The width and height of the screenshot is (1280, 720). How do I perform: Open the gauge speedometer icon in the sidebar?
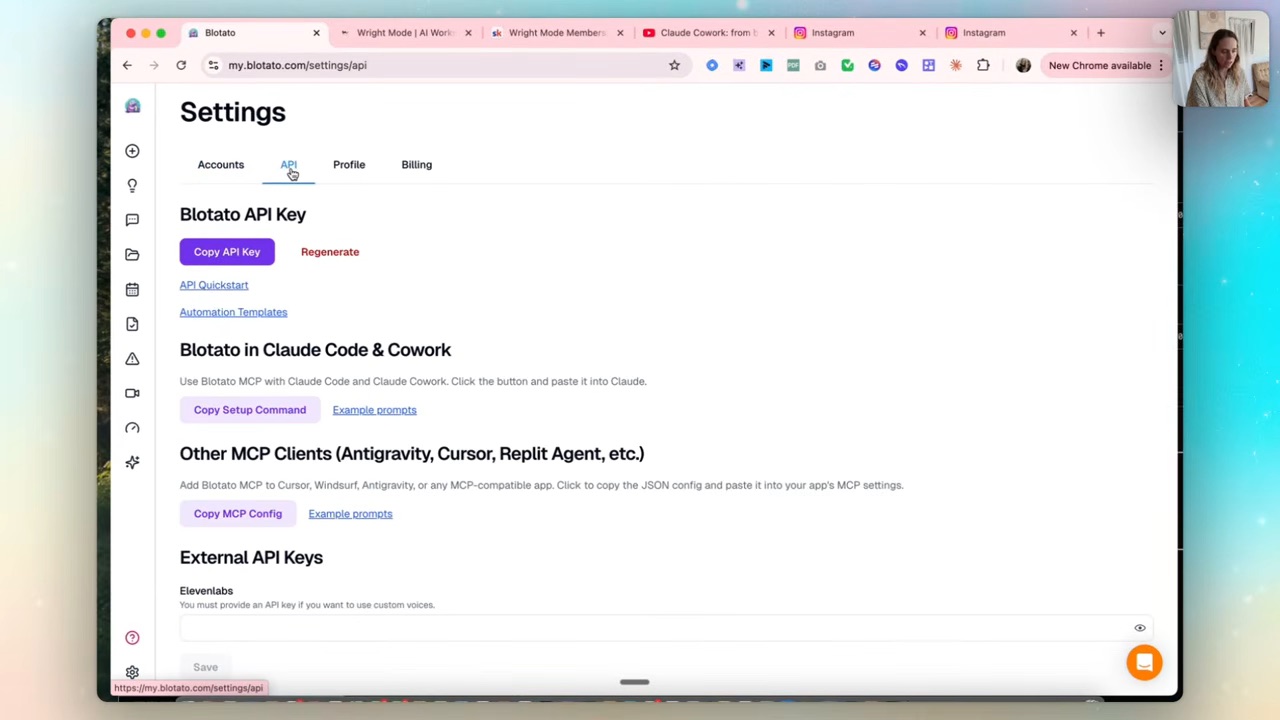pyautogui.click(x=132, y=428)
